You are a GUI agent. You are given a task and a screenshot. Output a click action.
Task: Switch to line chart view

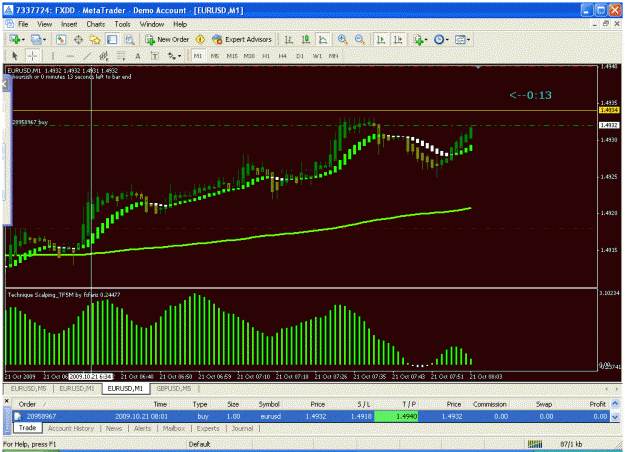click(322, 39)
